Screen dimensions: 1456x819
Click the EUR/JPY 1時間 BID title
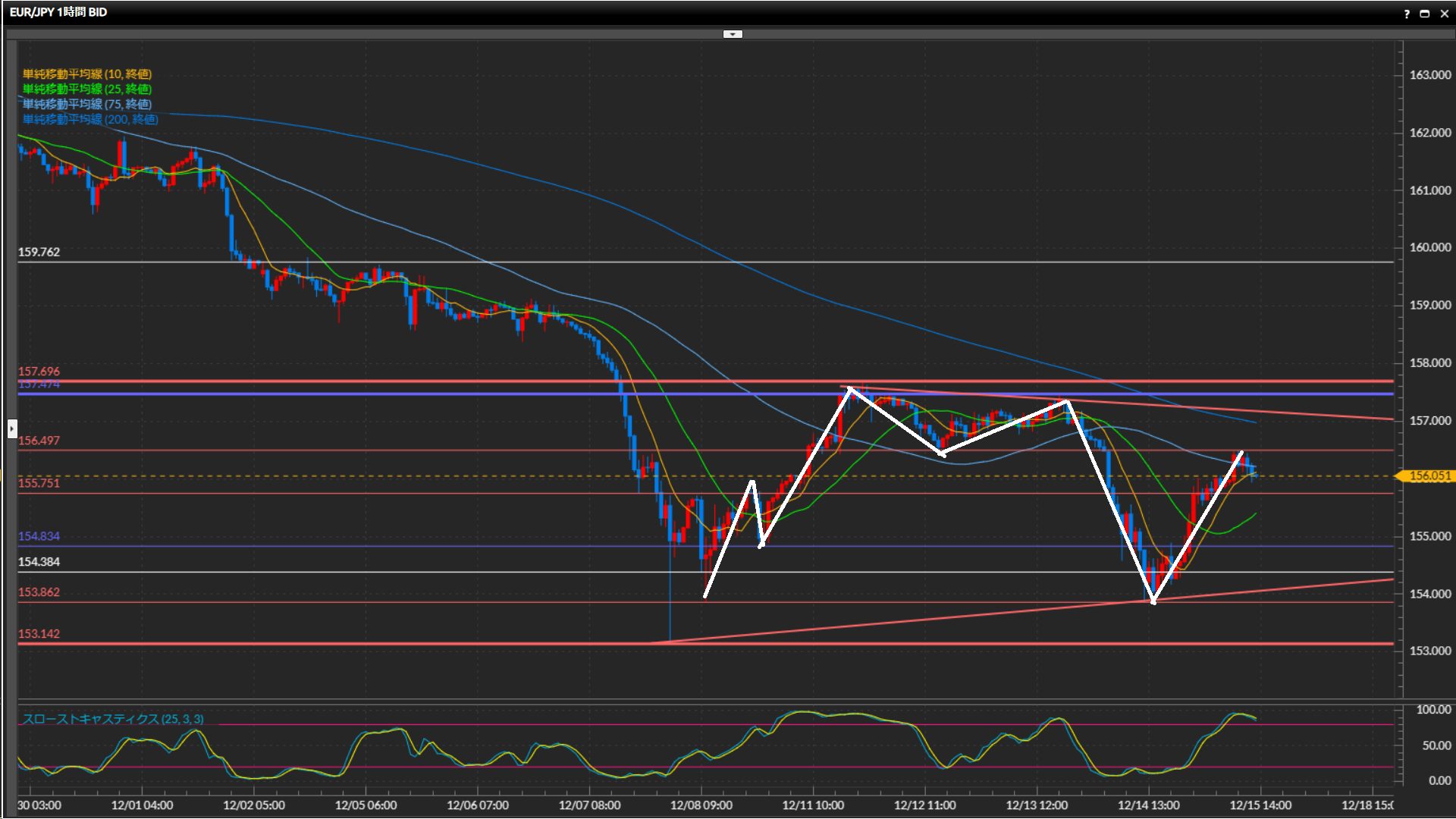click(x=58, y=12)
